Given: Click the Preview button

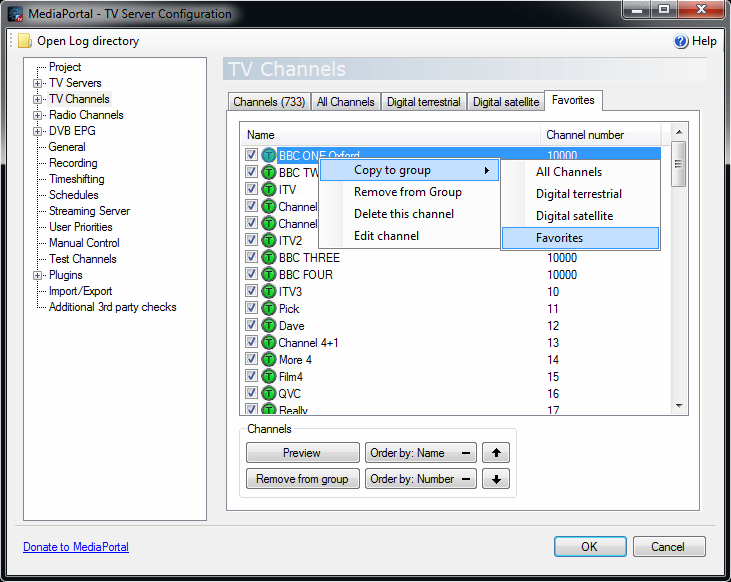Looking at the screenshot, I should coord(303,452).
